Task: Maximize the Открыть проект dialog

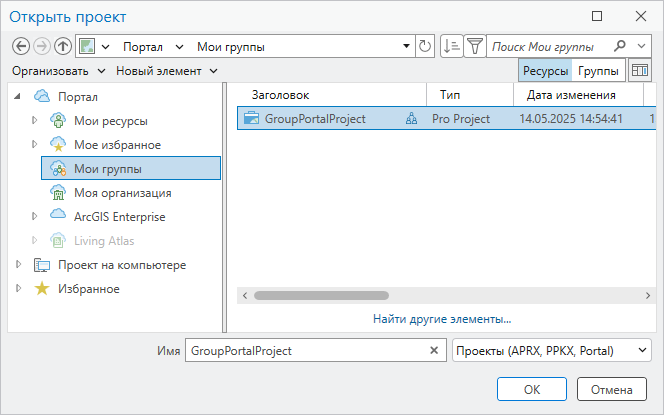Action: [x=597, y=16]
